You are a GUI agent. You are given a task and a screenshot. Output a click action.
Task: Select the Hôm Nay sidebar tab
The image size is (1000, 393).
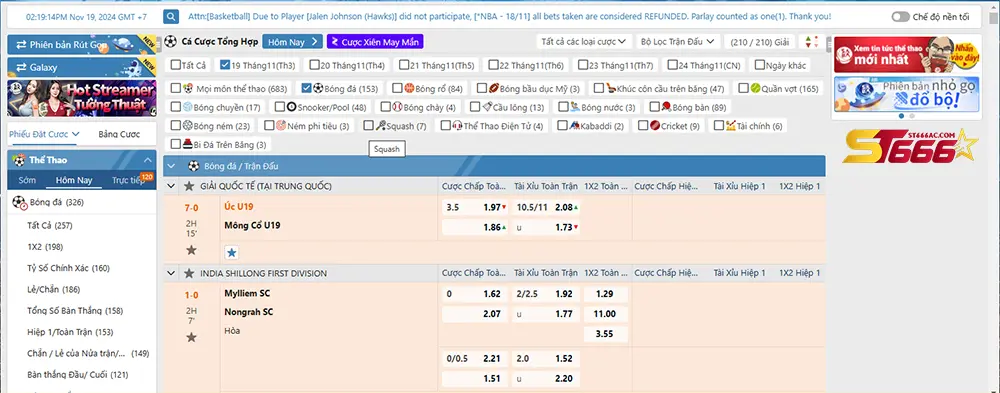click(74, 180)
